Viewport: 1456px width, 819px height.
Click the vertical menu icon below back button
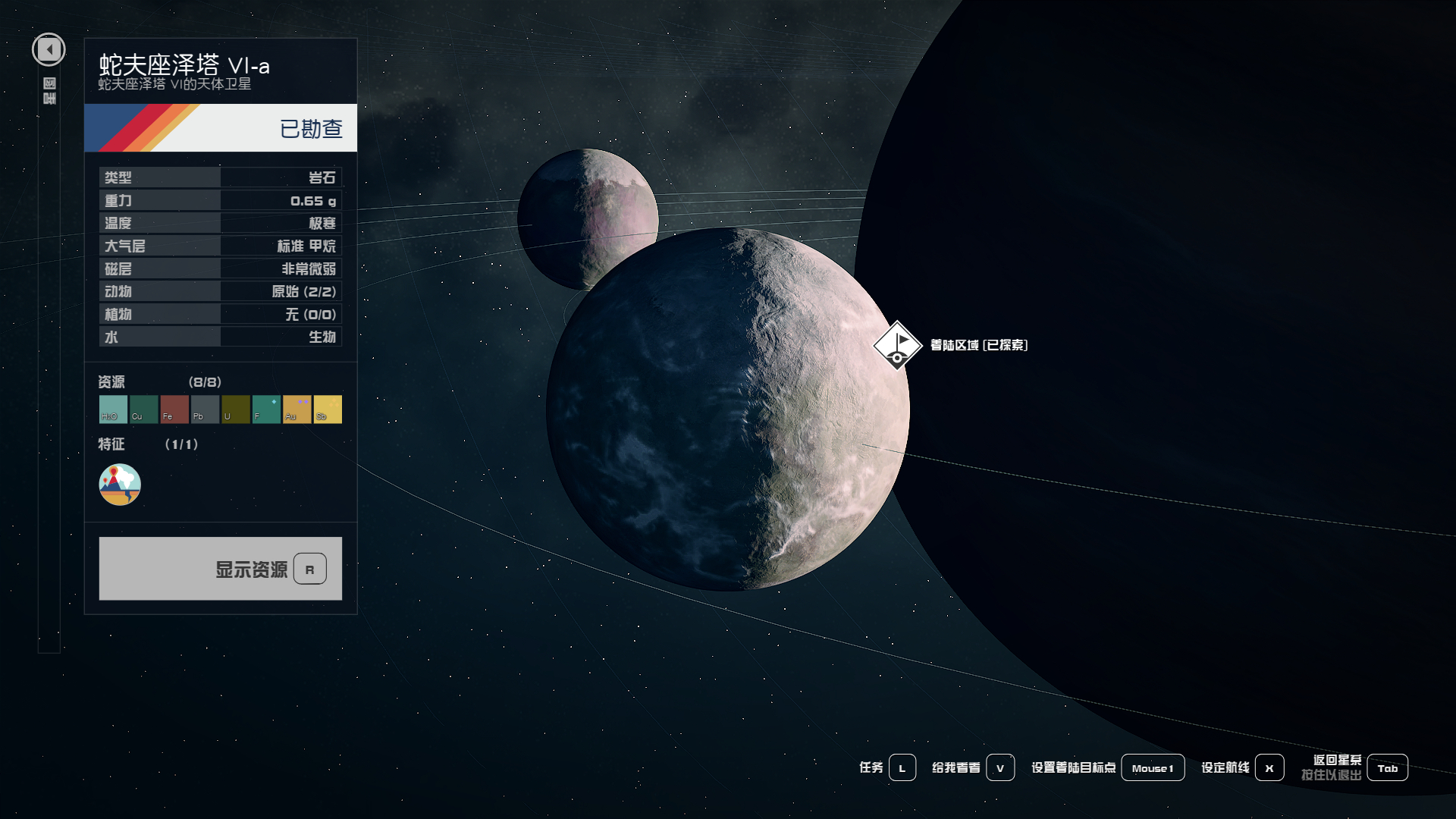click(49, 90)
